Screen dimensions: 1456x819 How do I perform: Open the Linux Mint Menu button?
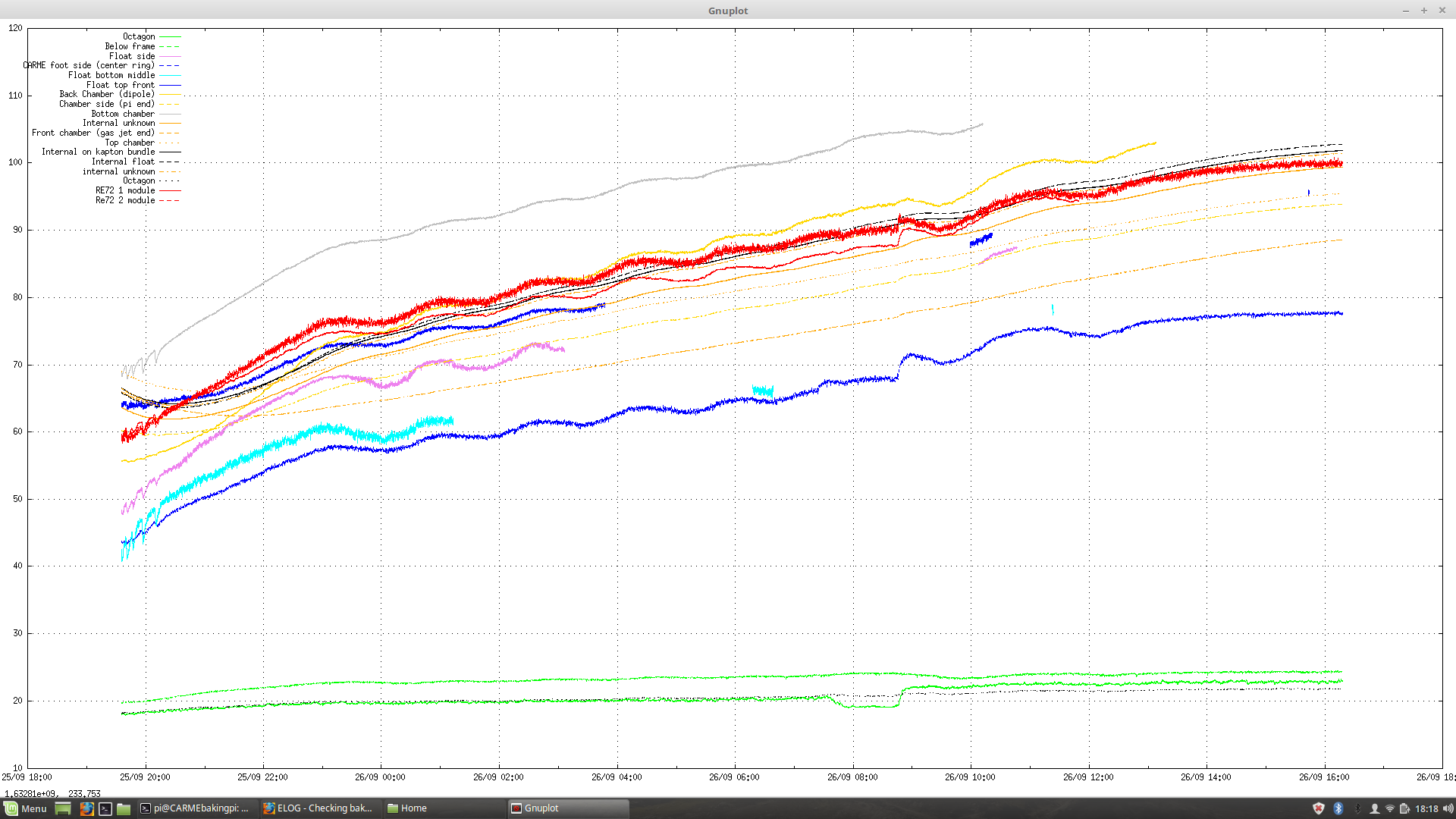pyautogui.click(x=26, y=808)
